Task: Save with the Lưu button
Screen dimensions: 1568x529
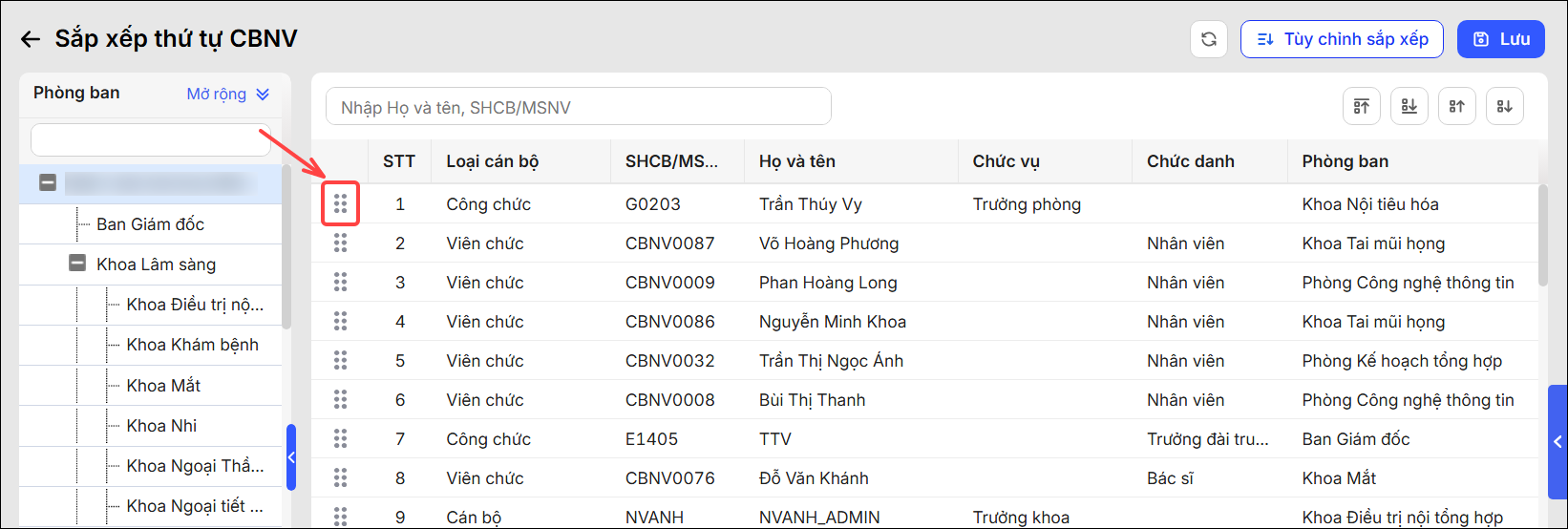Action: click(1501, 39)
